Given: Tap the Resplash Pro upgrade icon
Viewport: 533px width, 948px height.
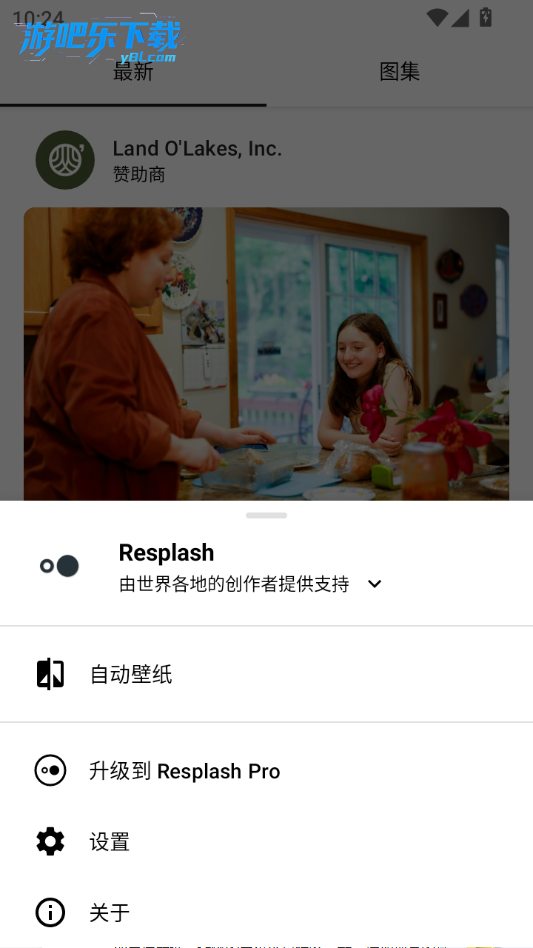Looking at the screenshot, I should click(x=50, y=770).
